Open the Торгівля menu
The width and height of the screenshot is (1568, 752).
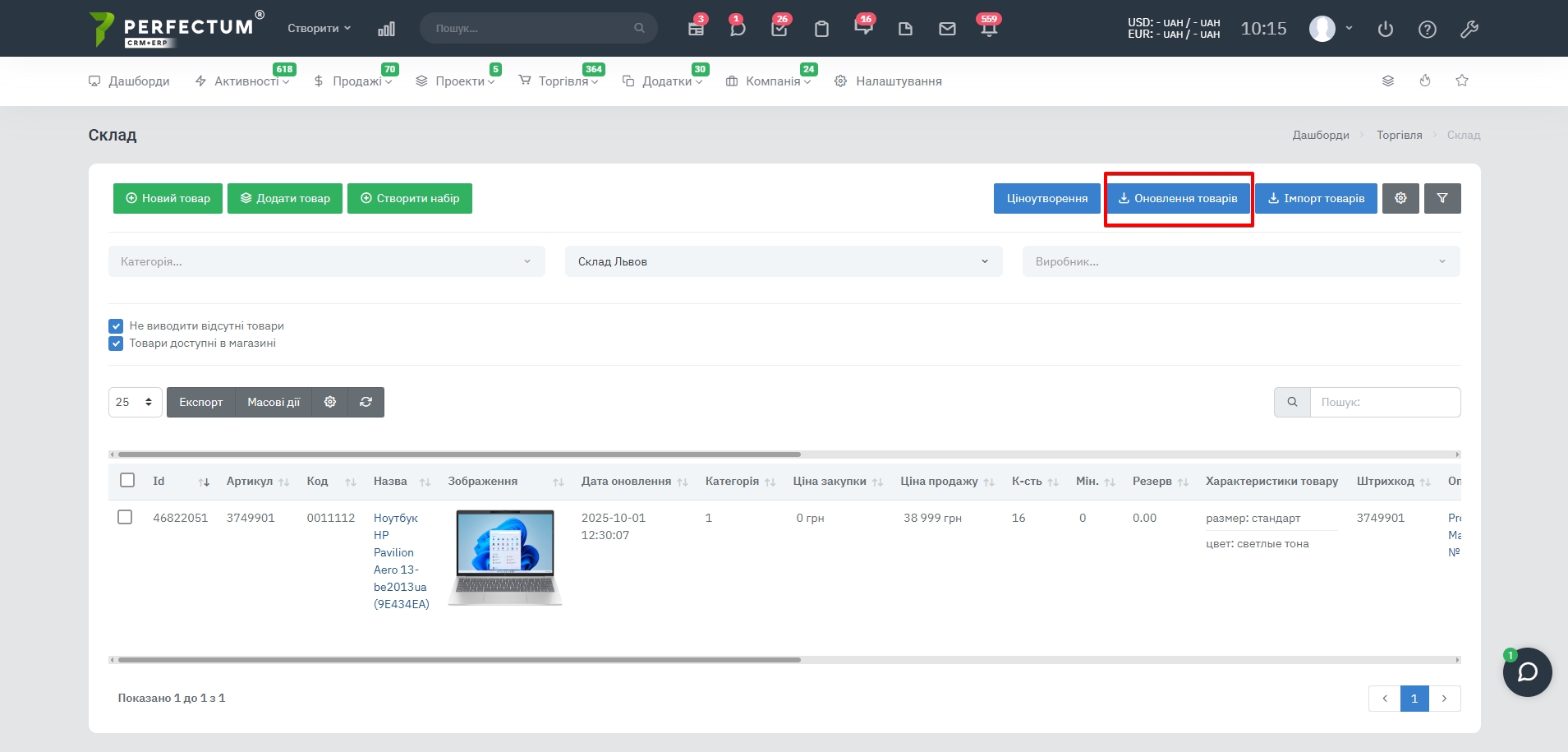coord(563,81)
